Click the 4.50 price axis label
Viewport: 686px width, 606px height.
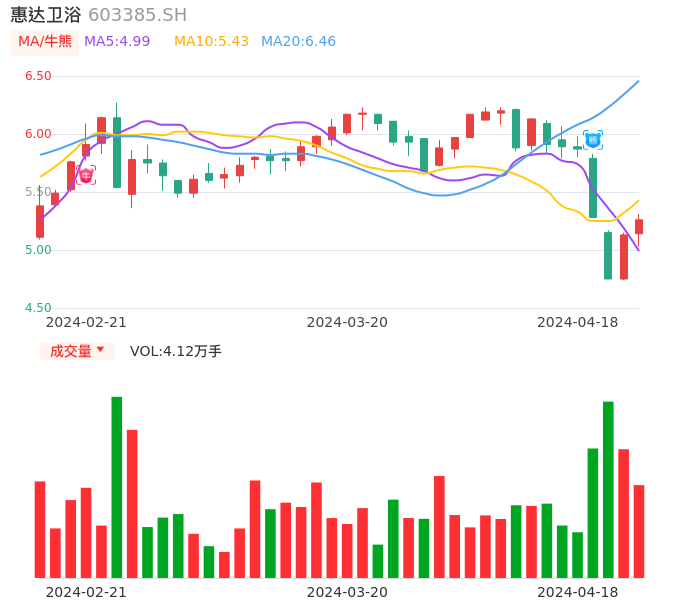(38, 308)
